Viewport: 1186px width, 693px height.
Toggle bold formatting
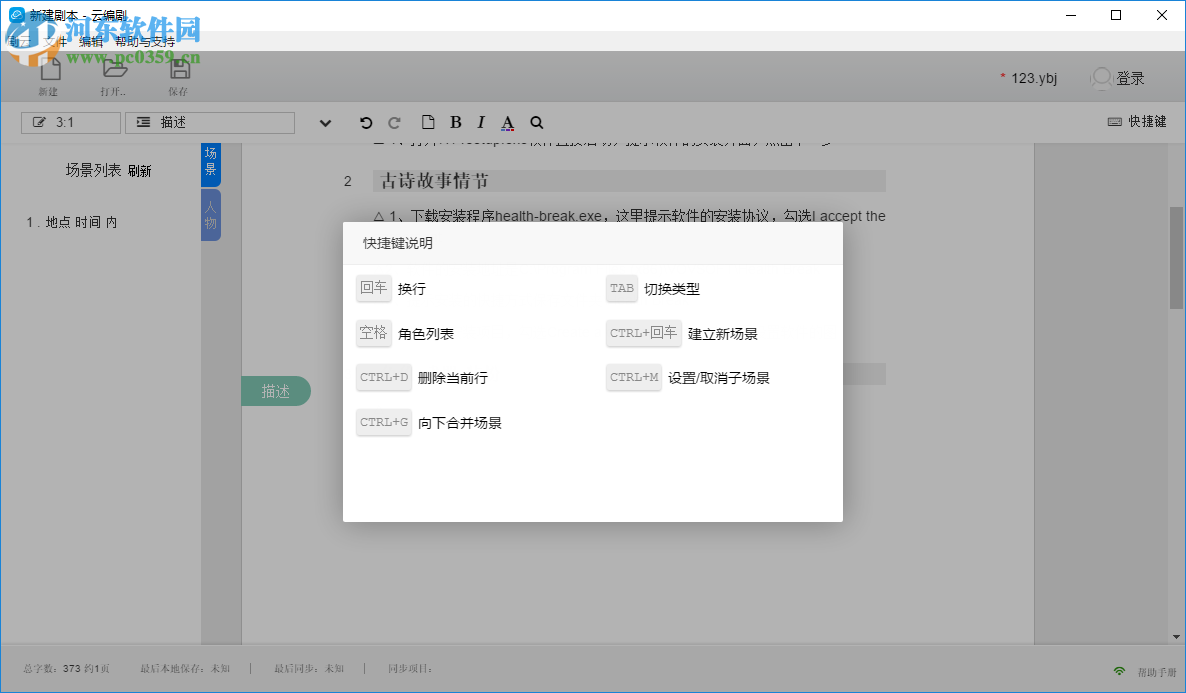click(x=455, y=122)
